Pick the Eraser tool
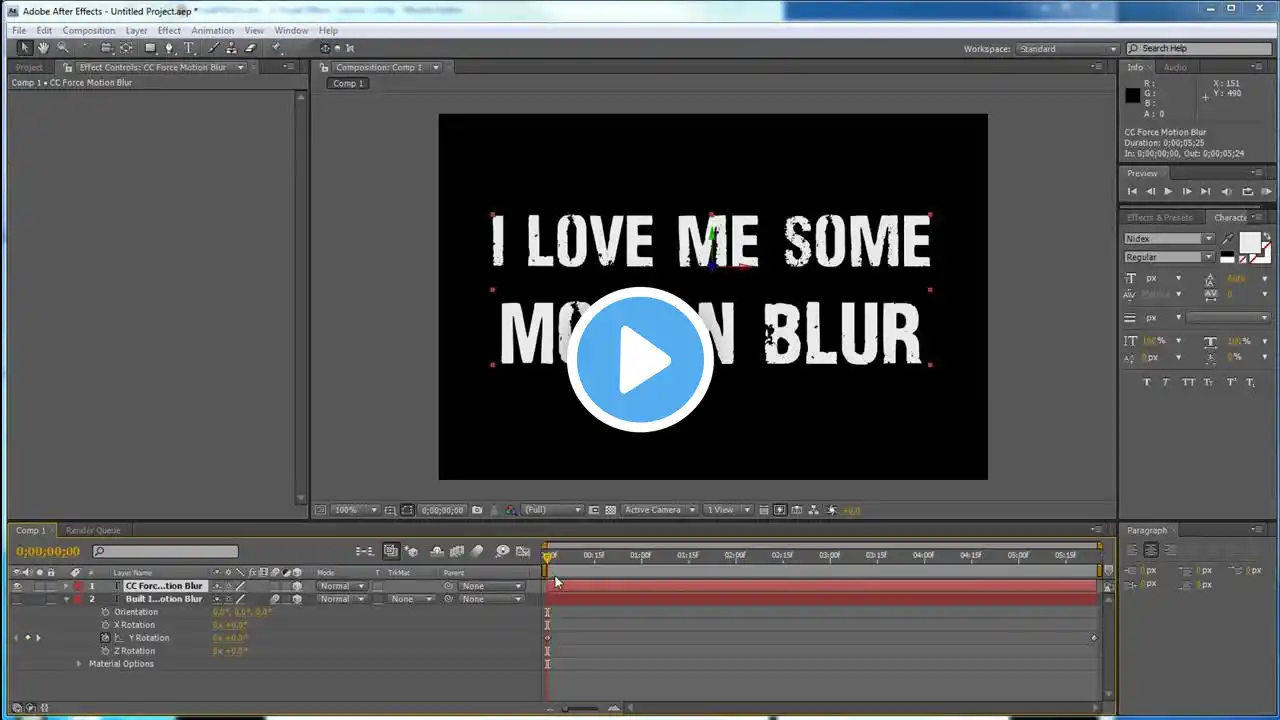The image size is (1280, 720). (250, 48)
